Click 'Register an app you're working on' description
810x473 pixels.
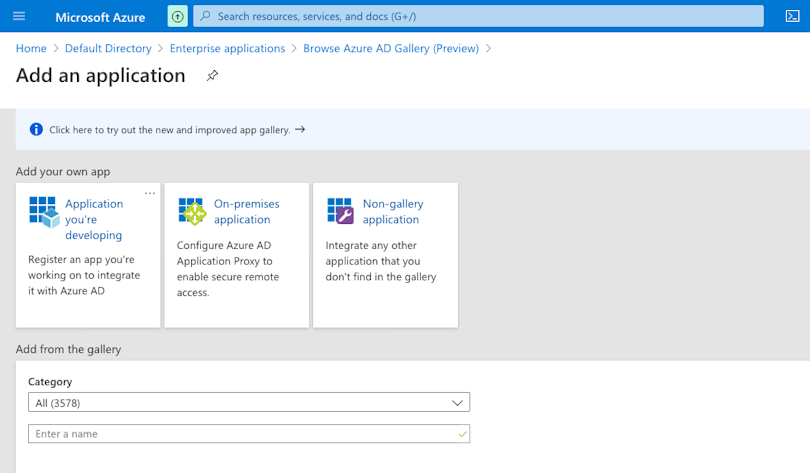[x=84, y=275]
